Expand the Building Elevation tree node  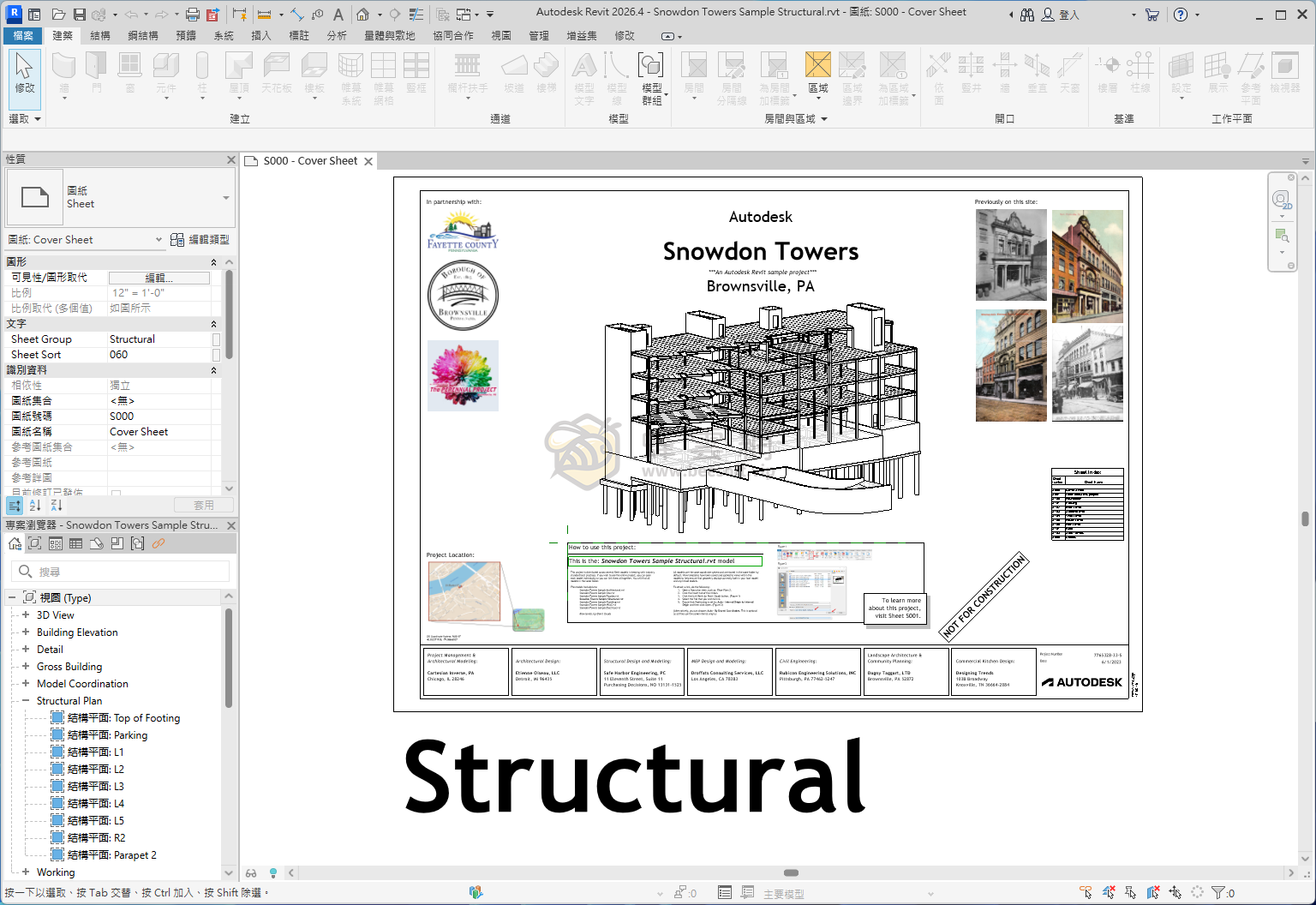tap(26, 632)
